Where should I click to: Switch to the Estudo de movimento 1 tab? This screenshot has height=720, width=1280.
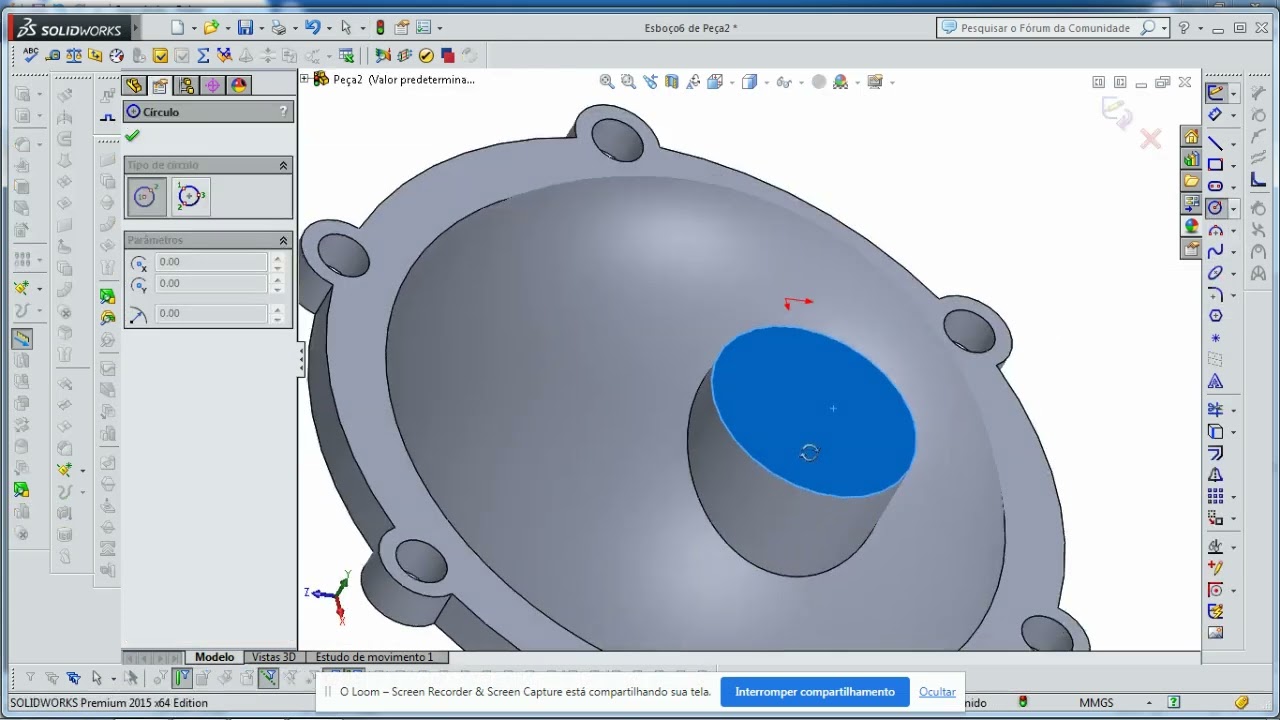[x=374, y=657]
